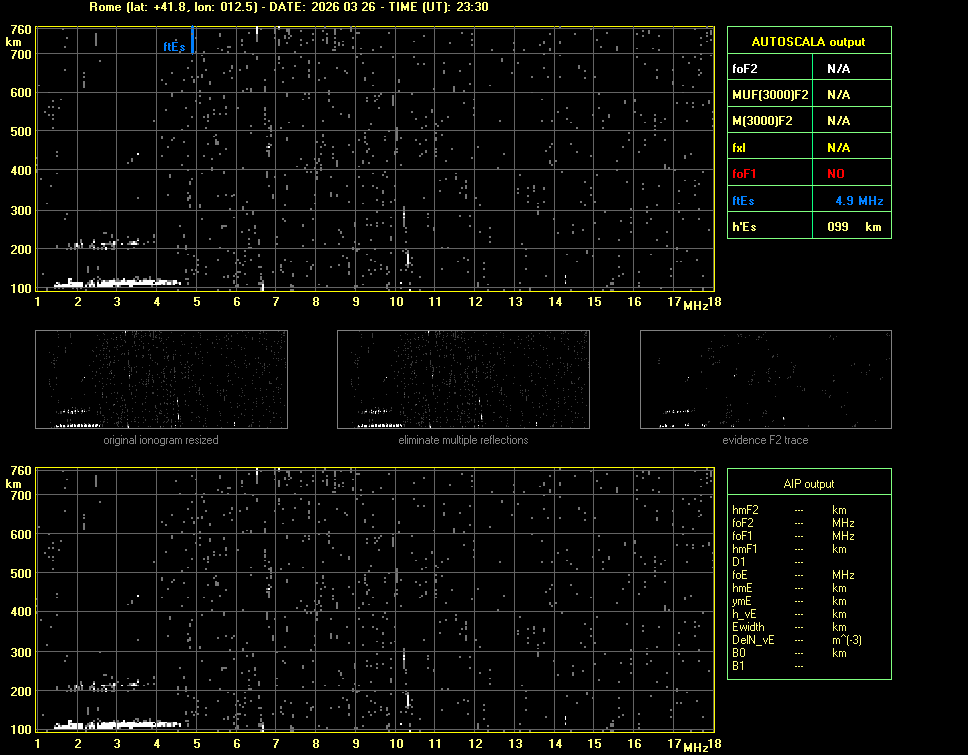
Task: Select the yellow fxI label
Action: coord(740,147)
